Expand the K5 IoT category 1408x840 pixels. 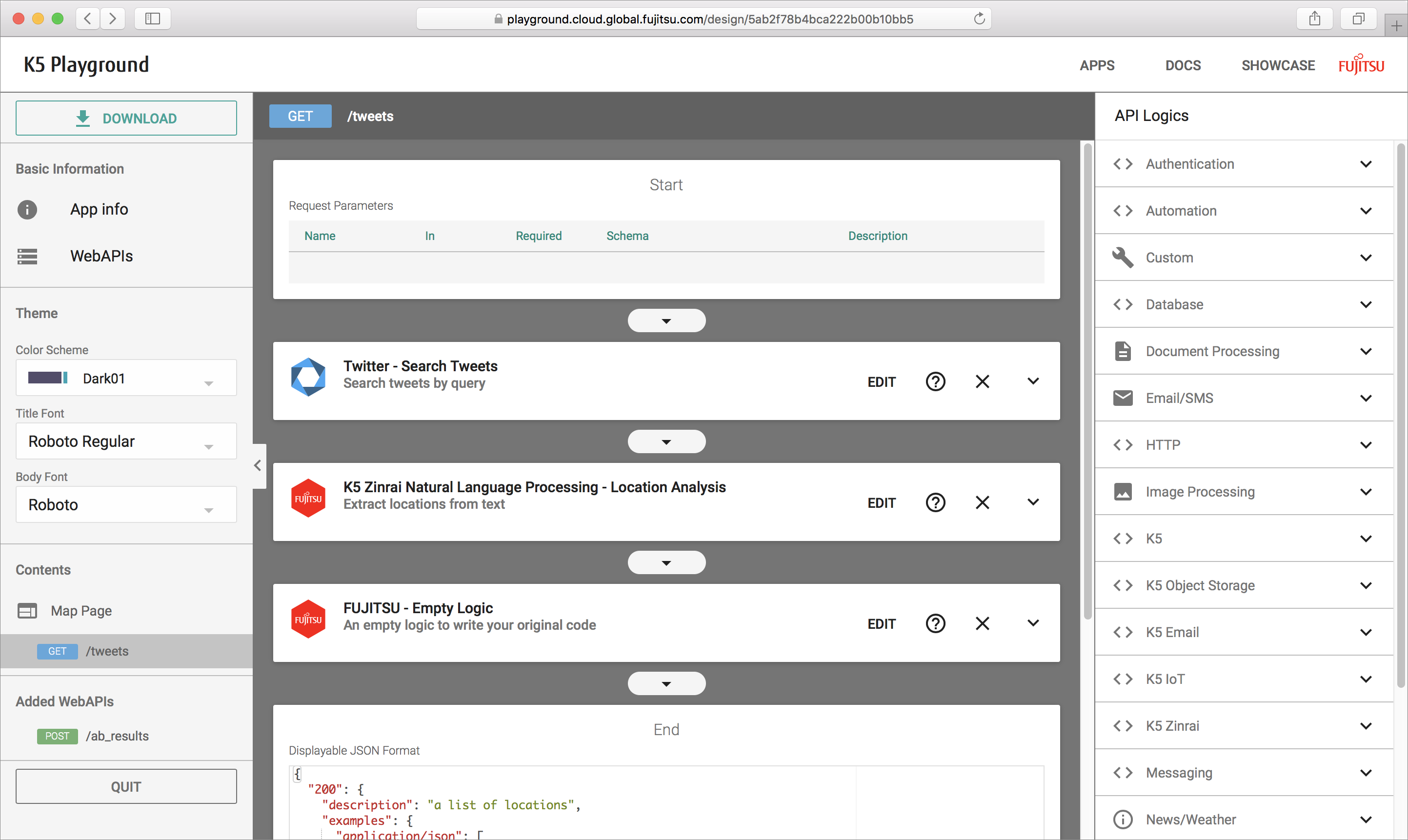[1366, 679]
